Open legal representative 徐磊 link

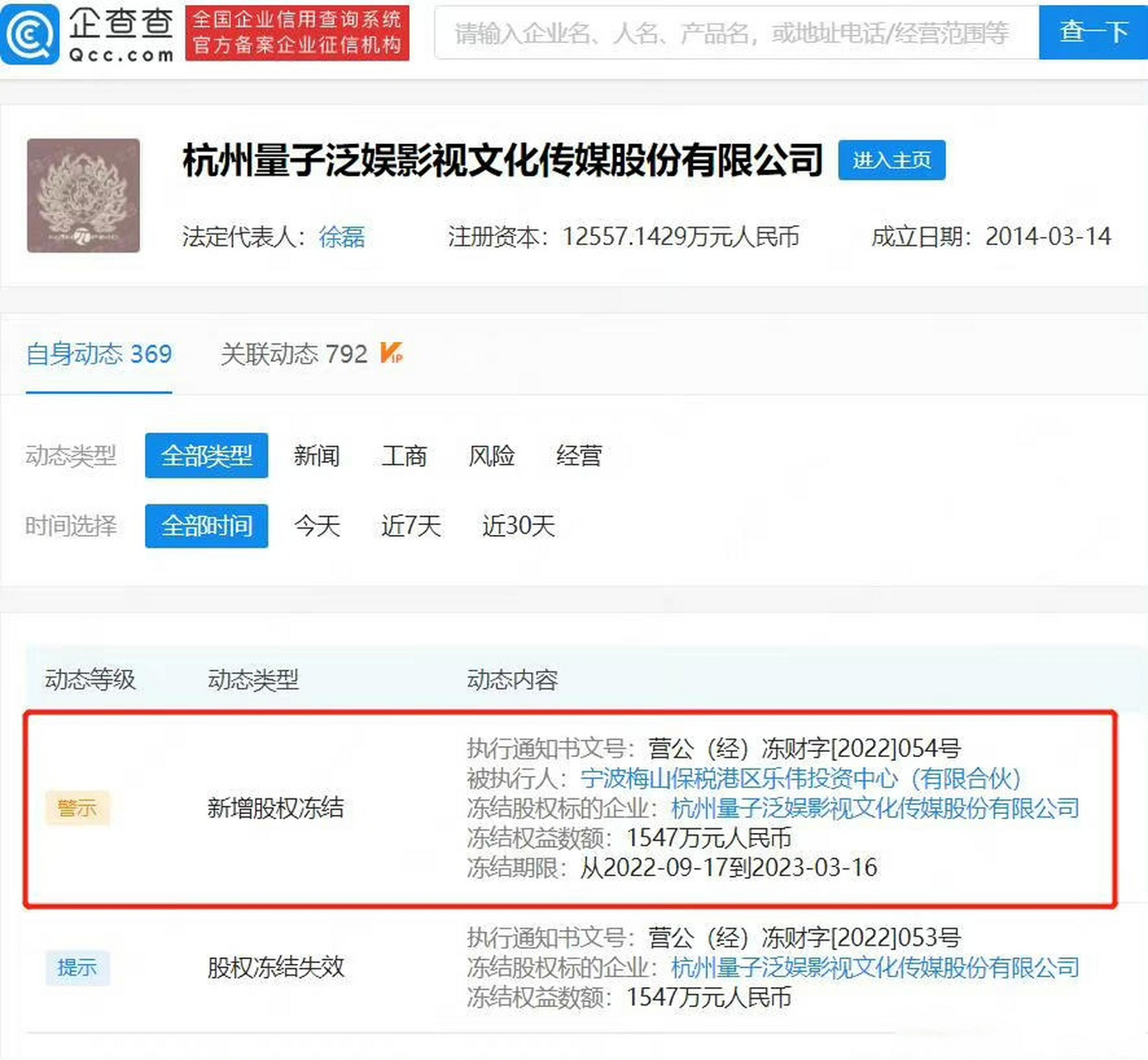[342, 237]
